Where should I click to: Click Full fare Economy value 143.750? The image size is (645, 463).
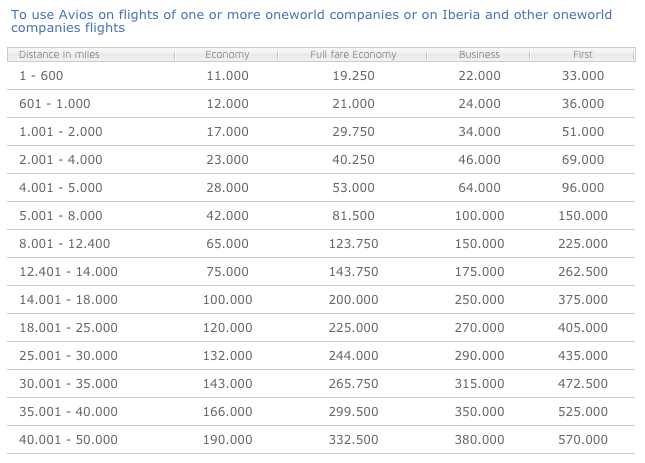[353, 272]
